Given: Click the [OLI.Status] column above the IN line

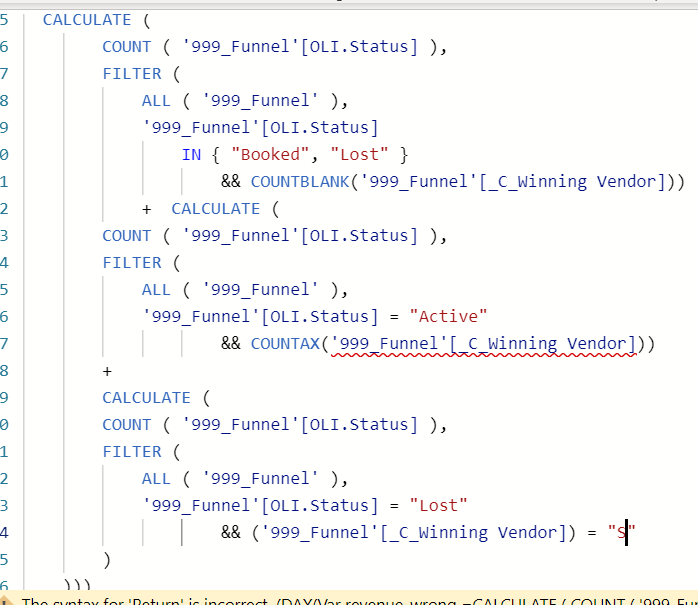Looking at the screenshot, I should (319, 128).
